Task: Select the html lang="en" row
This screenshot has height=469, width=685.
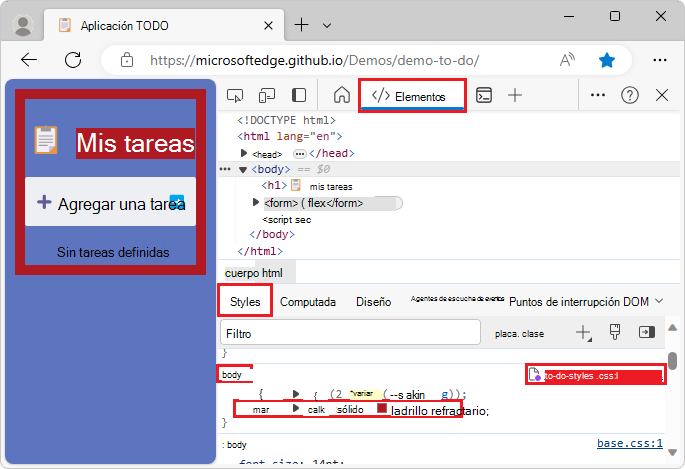Action: tap(290, 137)
